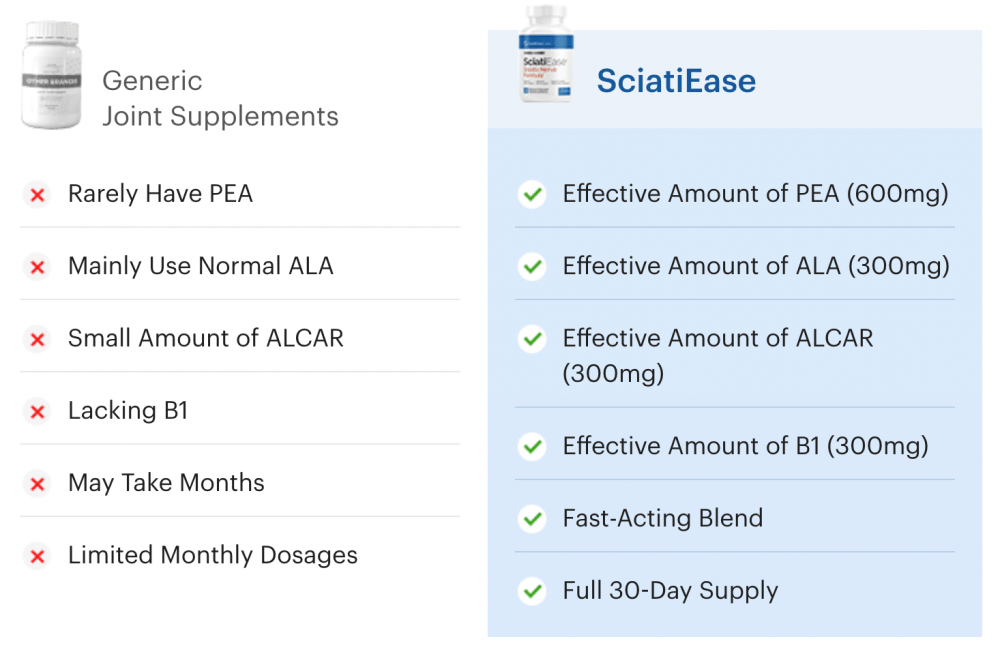Image resolution: width=1000 pixels, height=652 pixels.
Task: Click the red X beside Rarely Have PEA
Action: tap(38, 195)
